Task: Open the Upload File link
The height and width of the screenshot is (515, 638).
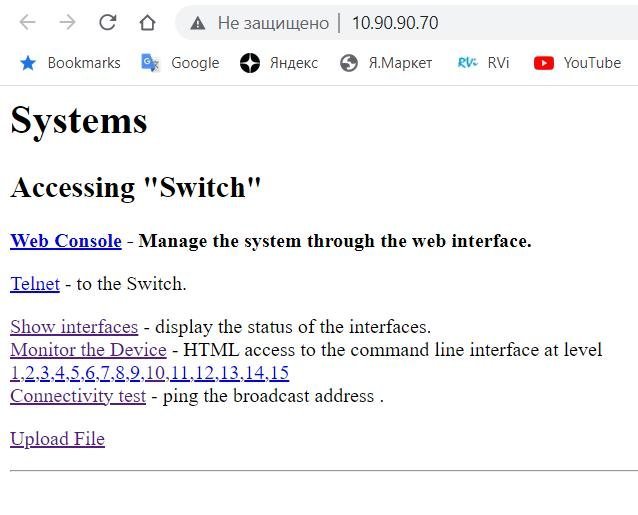Action: click(57, 439)
